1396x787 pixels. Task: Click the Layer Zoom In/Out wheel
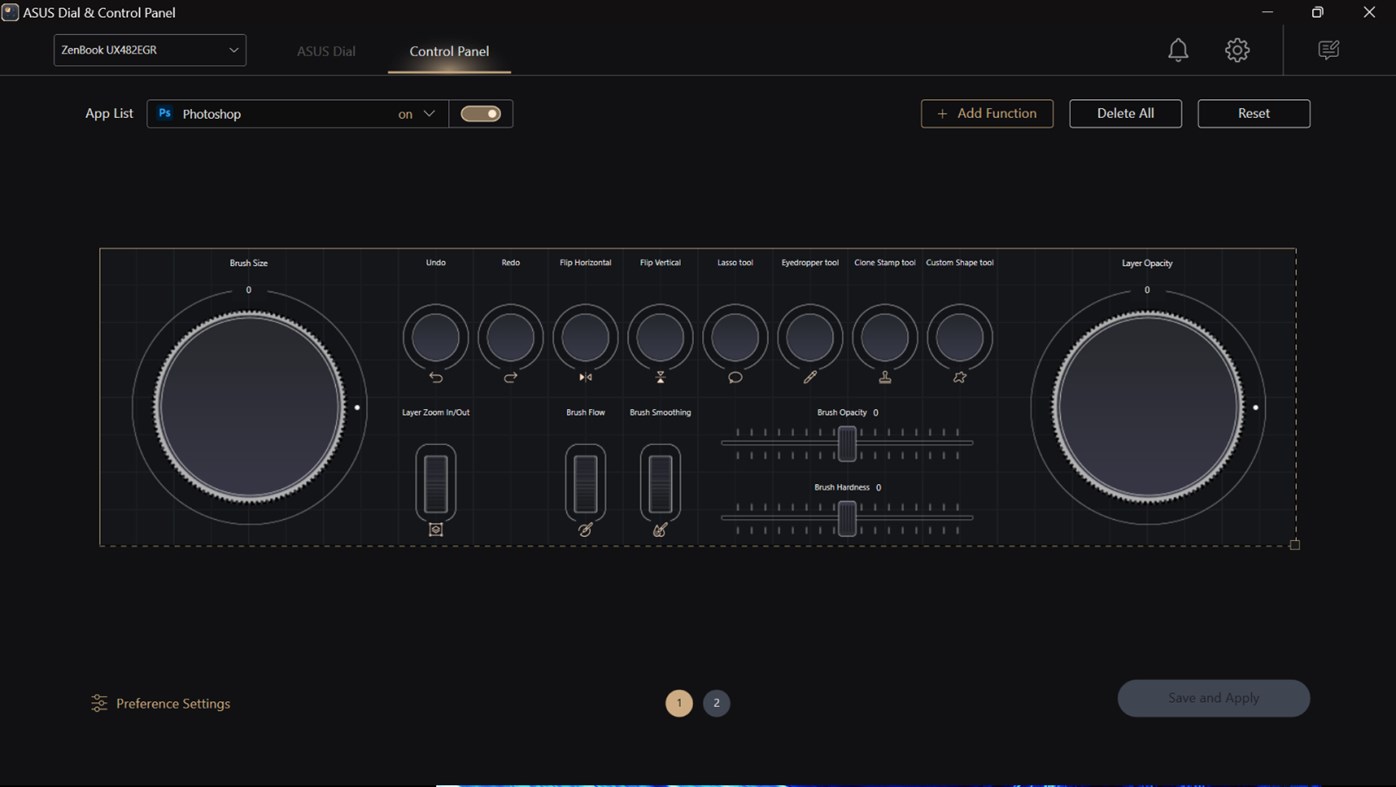pyautogui.click(x=435, y=483)
